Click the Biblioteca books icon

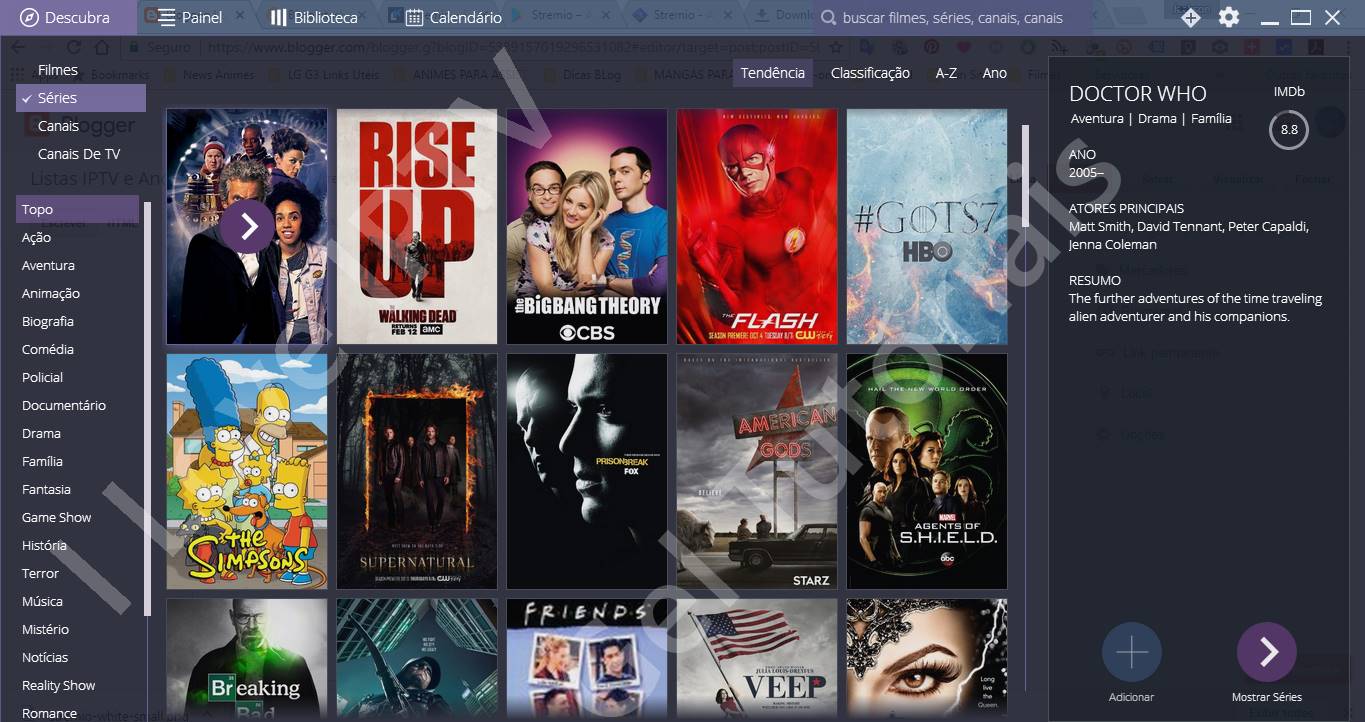point(279,17)
